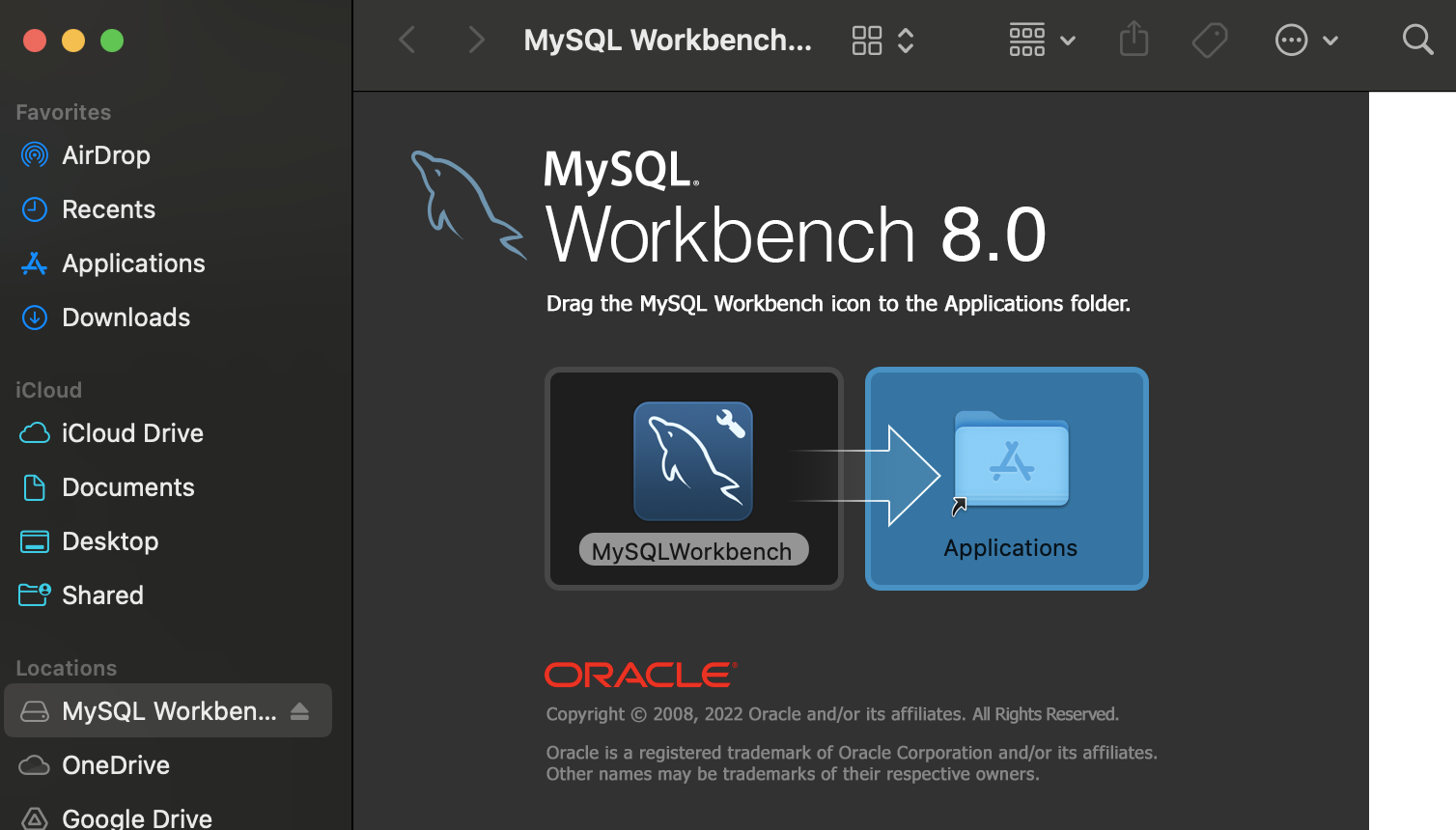Viewport: 1456px width, 830px height.
Task: Click the Tags toolbar icon
Action: [1210, 41]
